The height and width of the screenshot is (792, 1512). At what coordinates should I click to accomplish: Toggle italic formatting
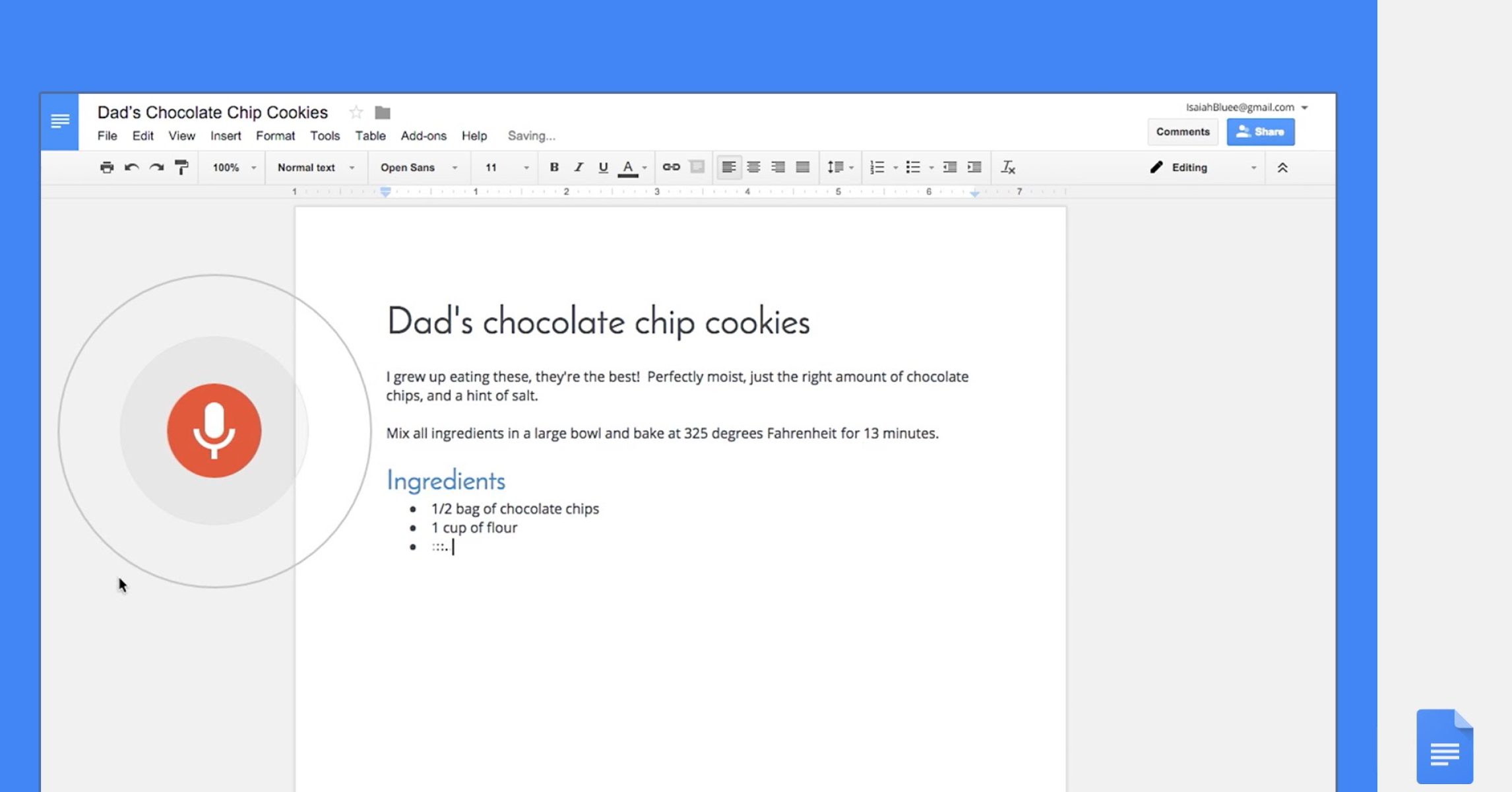coord(579,168)
